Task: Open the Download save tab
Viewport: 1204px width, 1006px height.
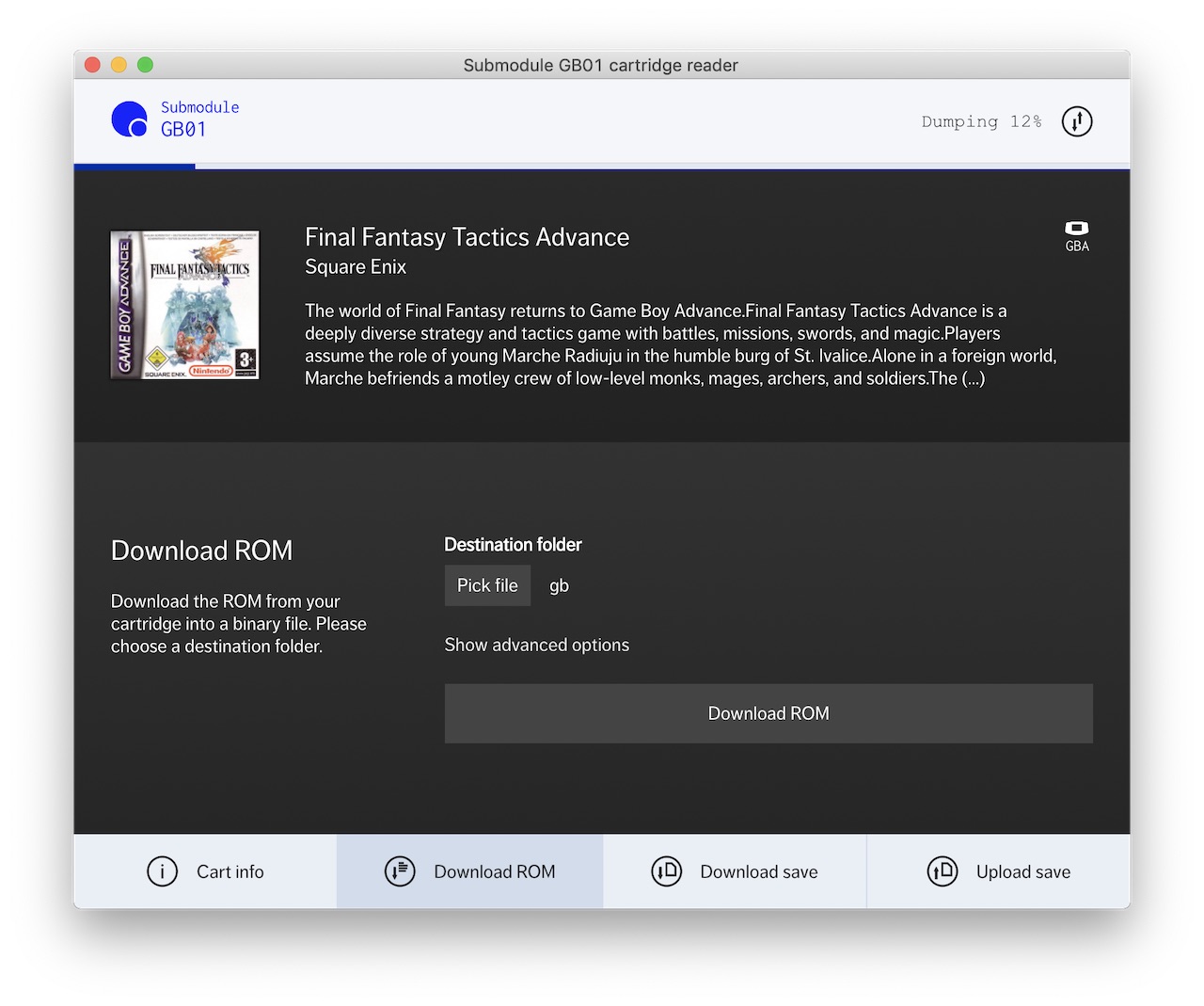Action: [x=735, y=871]
